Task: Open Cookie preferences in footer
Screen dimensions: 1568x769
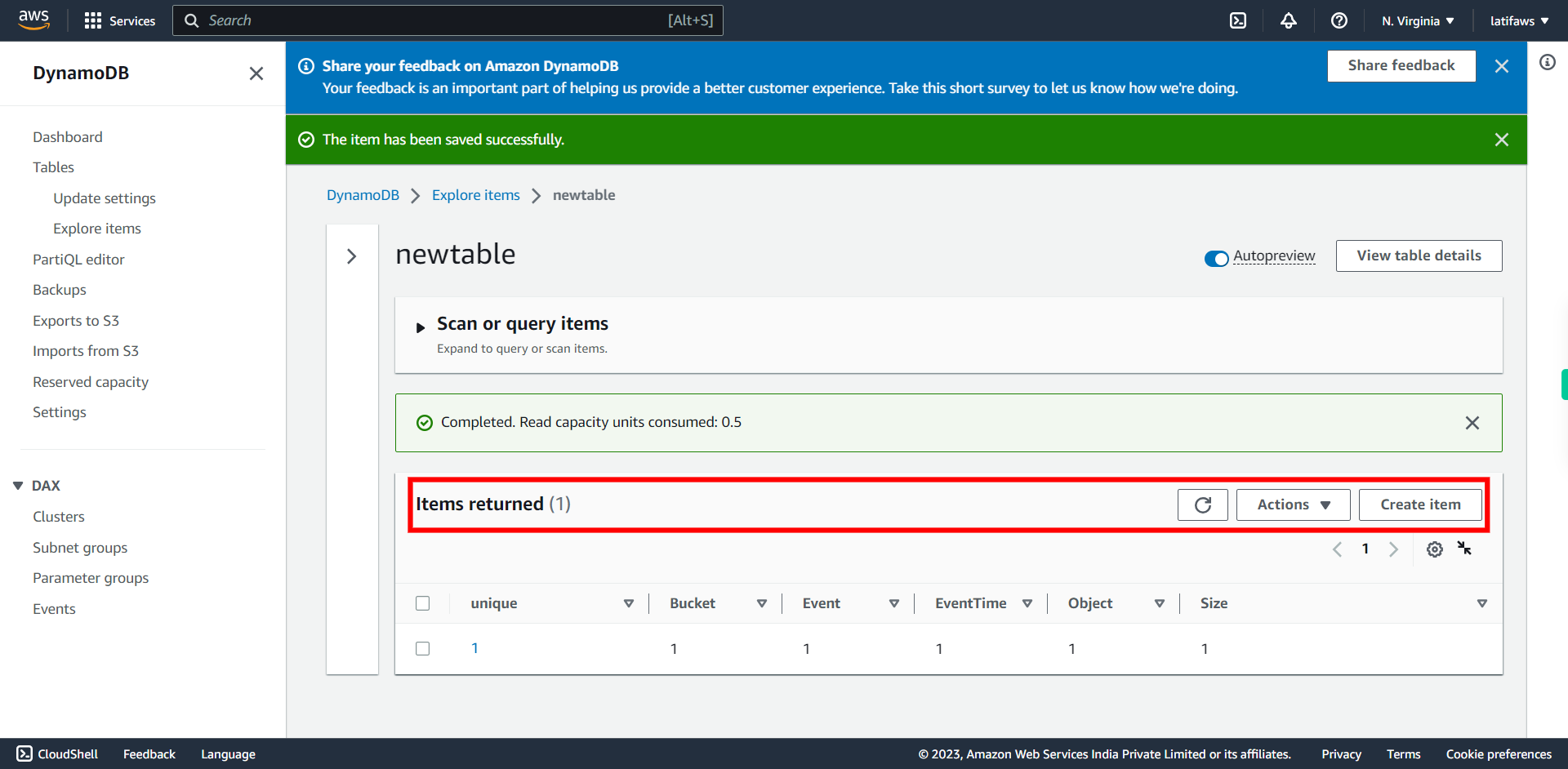Action: (x=1499, y=754)
